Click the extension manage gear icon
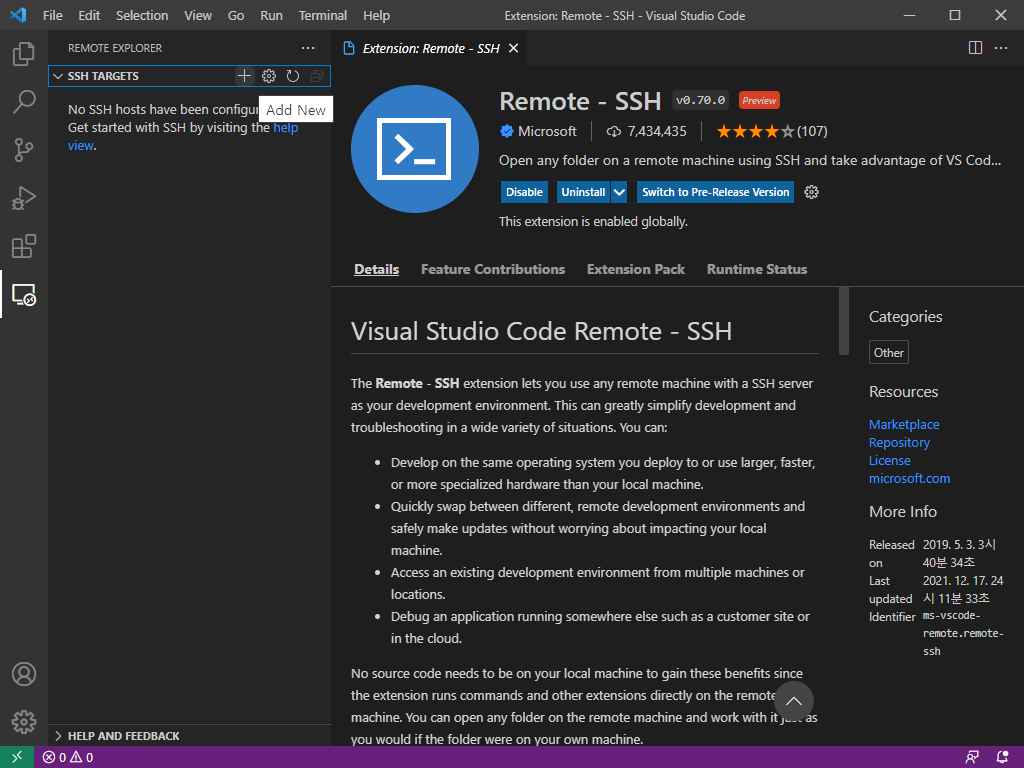This screenshot has height=768, width=1024. 811,192
